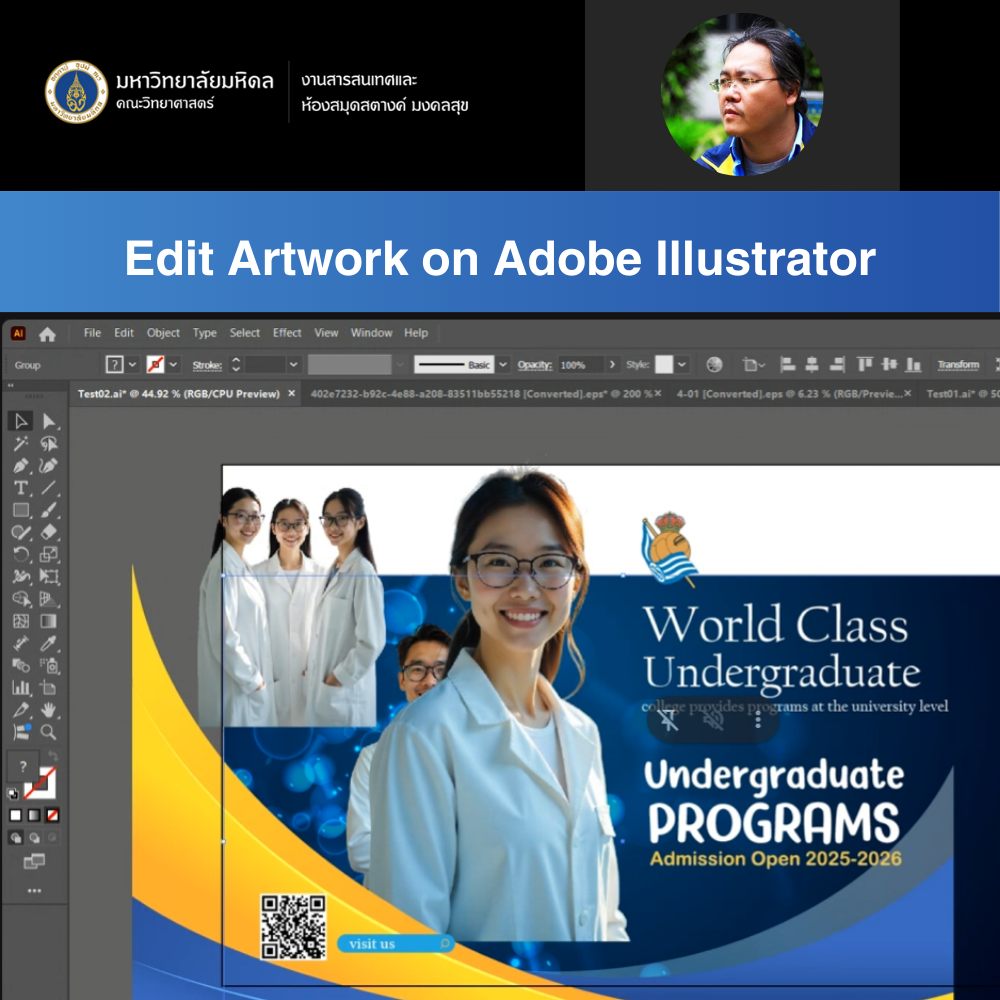Open the Effect menu
This screenshot has width=1000, height=1000.
click(287, 333)
